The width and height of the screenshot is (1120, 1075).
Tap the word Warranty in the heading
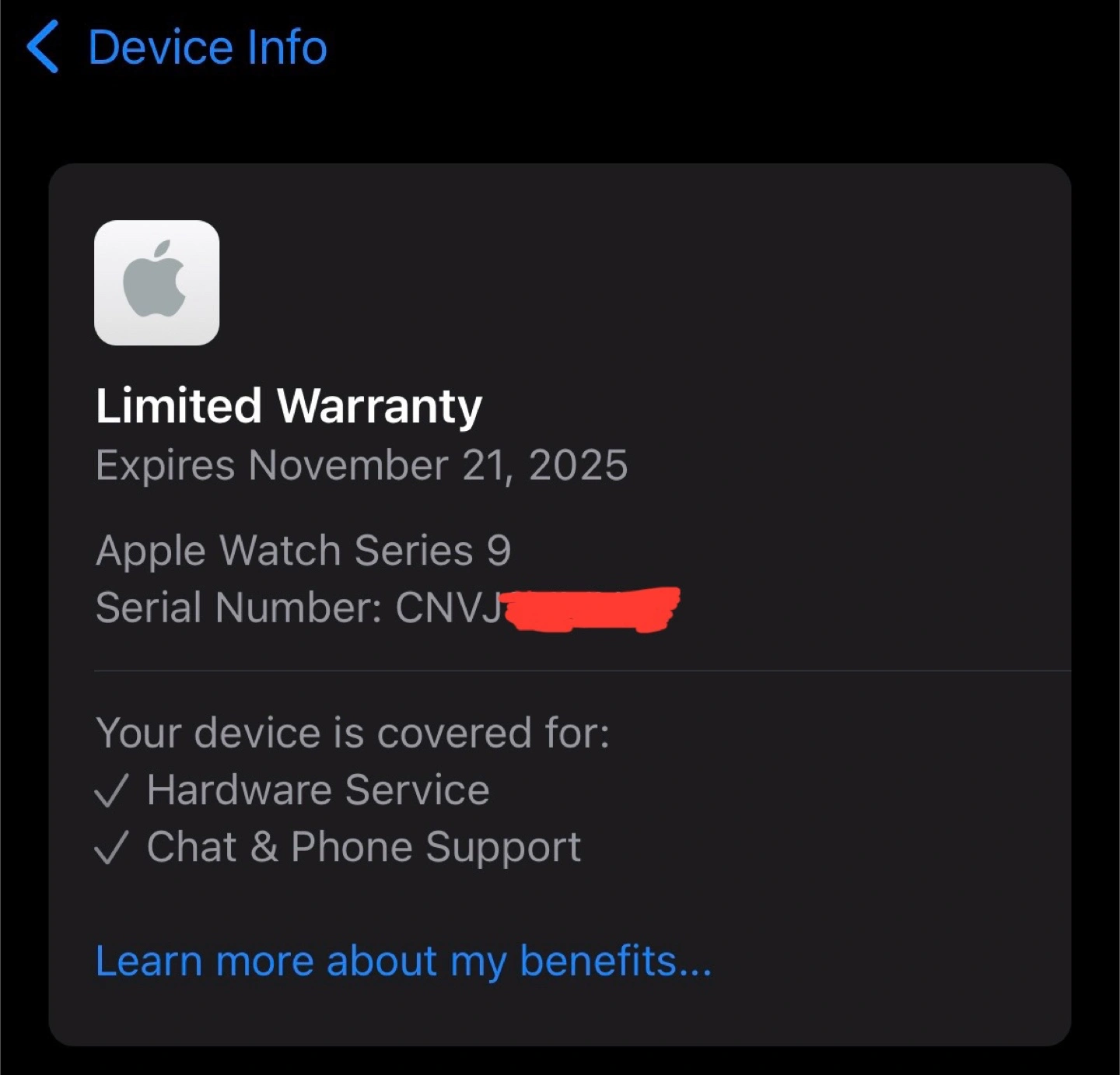380,406
